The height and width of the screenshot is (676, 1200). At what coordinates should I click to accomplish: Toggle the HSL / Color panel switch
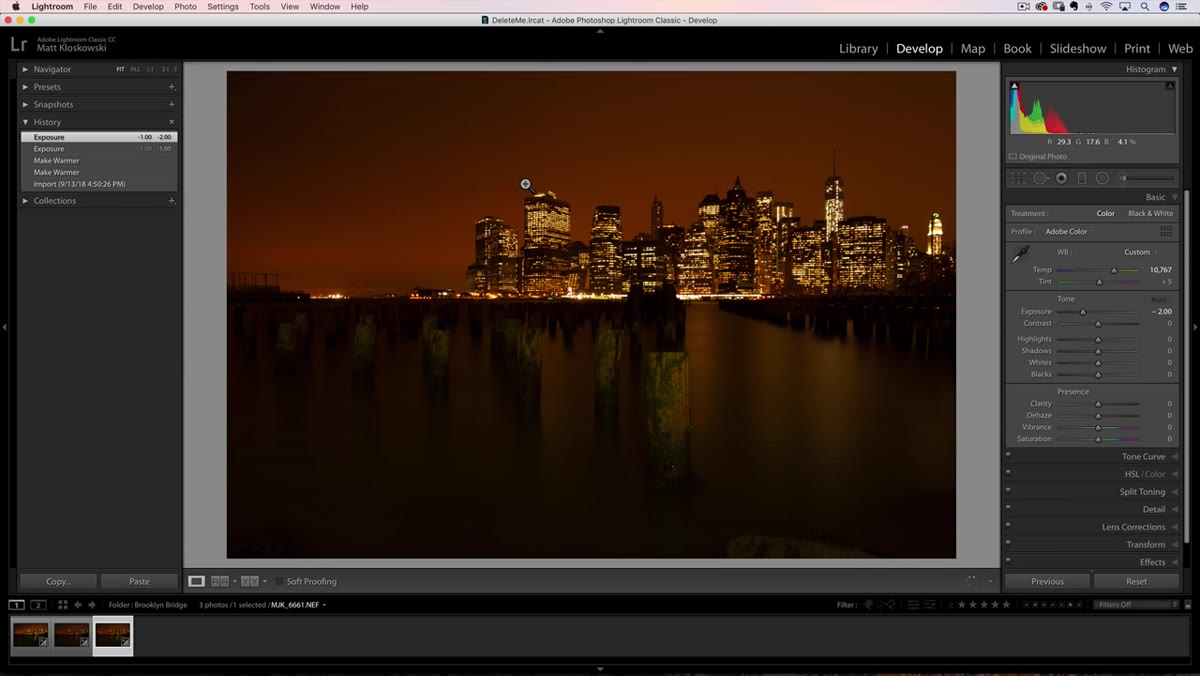pyautogui.click(x=1008, y=472)
